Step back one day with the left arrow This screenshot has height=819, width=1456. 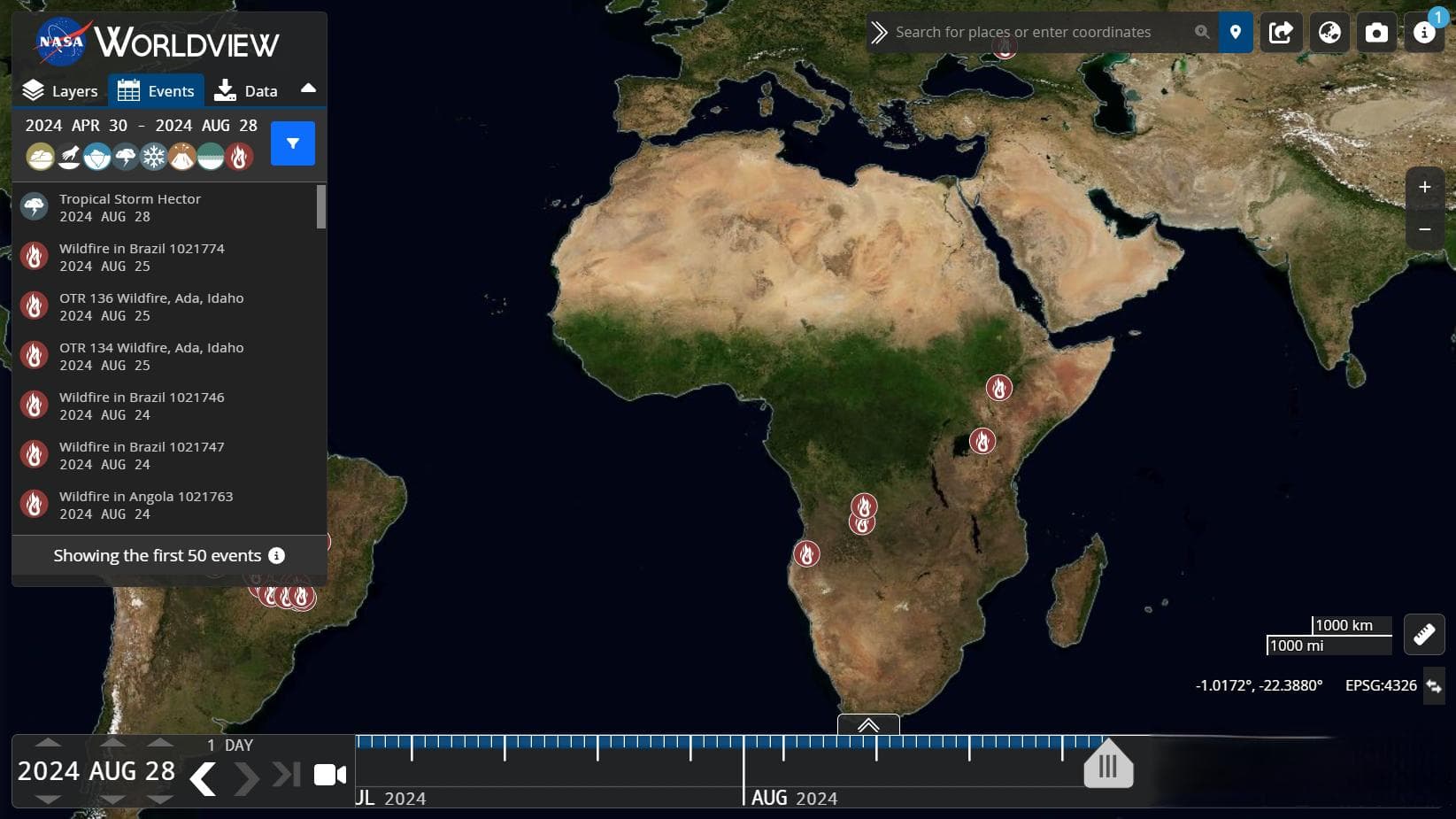(204, 779)
